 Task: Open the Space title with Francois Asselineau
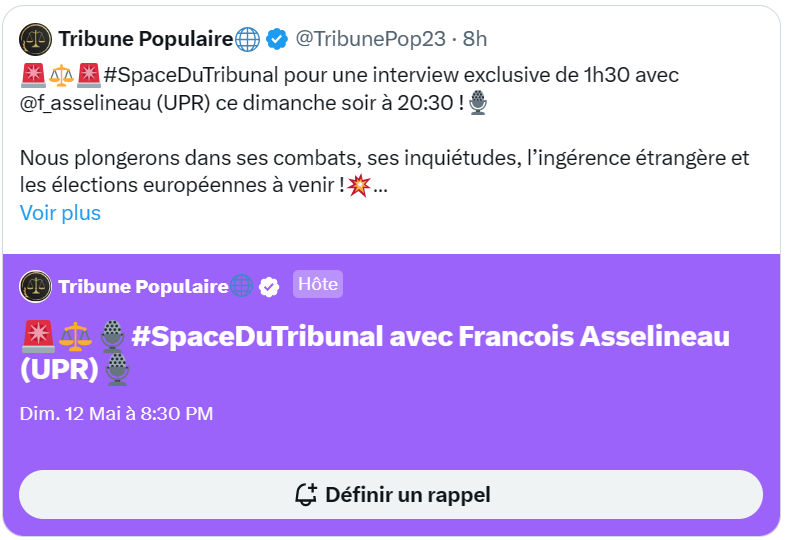374,353
